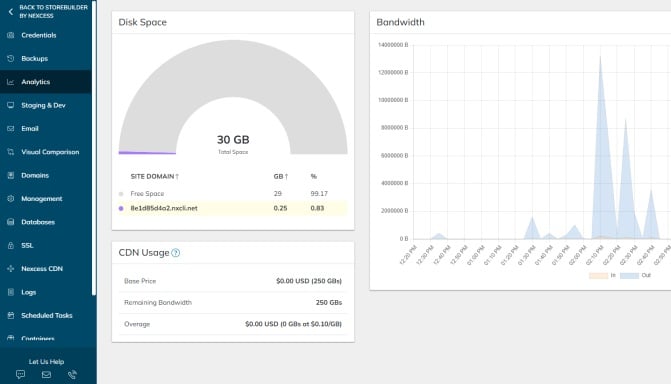This screenshot has height=384, width=671.
Task: Click the Base Price $0.00 USD value
Action: pos(309,281)
